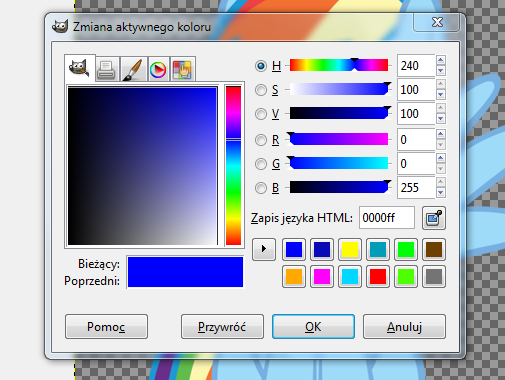Click the H value field showing 240
Image resolution: width=505 pixels, height=380 pixels.
coord(416,66)
